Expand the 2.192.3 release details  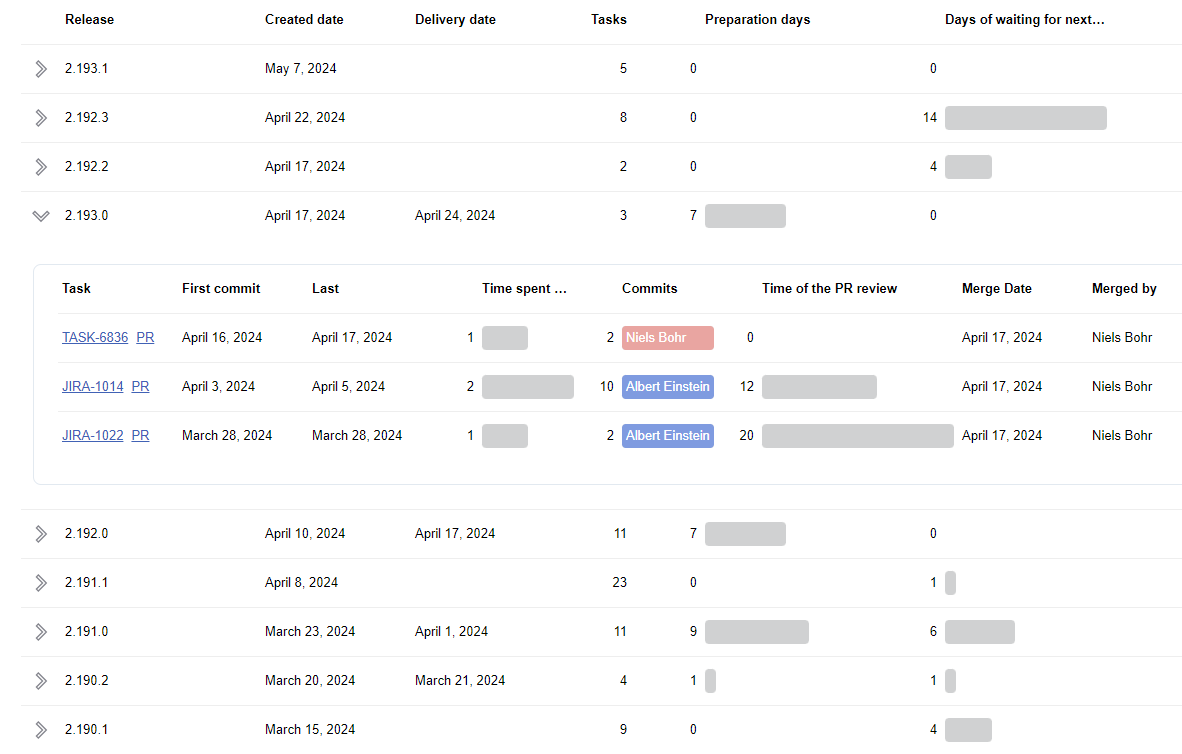click(41, 118)
